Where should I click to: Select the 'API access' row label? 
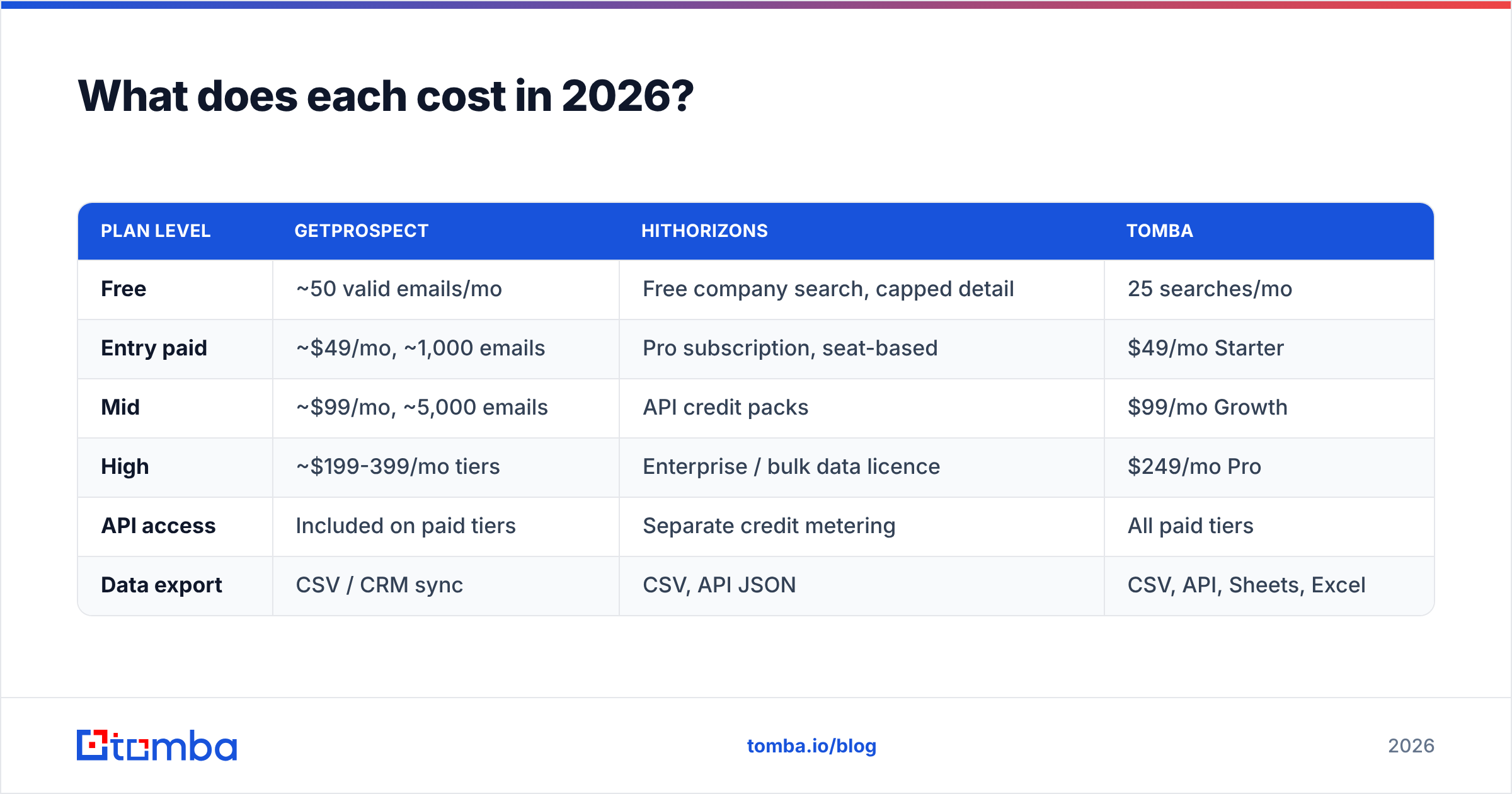point(158,526)
